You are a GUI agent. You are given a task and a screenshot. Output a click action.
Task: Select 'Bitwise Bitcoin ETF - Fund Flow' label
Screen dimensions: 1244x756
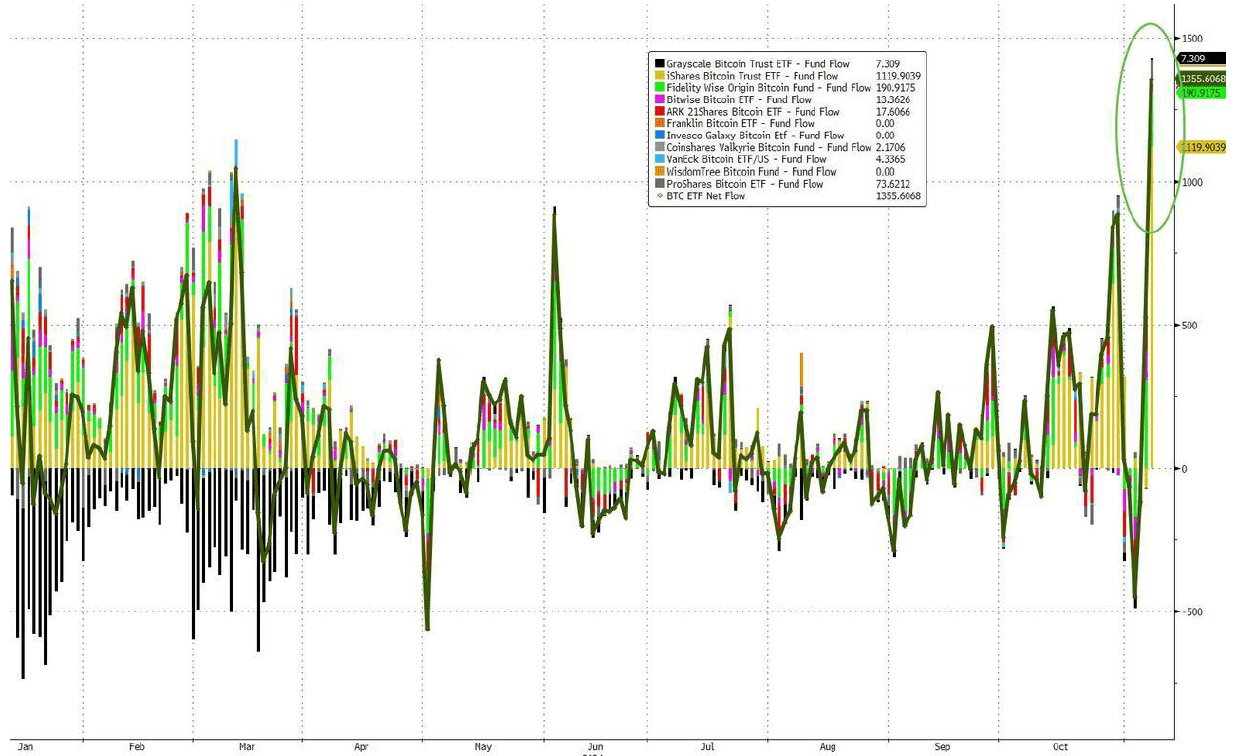pyautogui.click(x=737, y=99)
